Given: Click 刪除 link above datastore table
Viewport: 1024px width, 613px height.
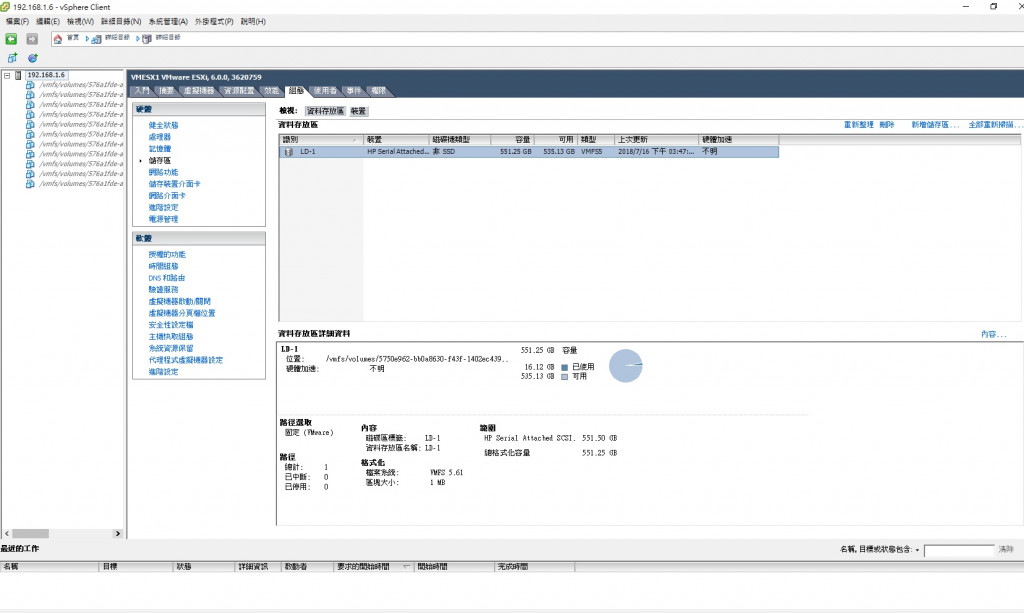Looking at the screenshot, I should point(887,125).
